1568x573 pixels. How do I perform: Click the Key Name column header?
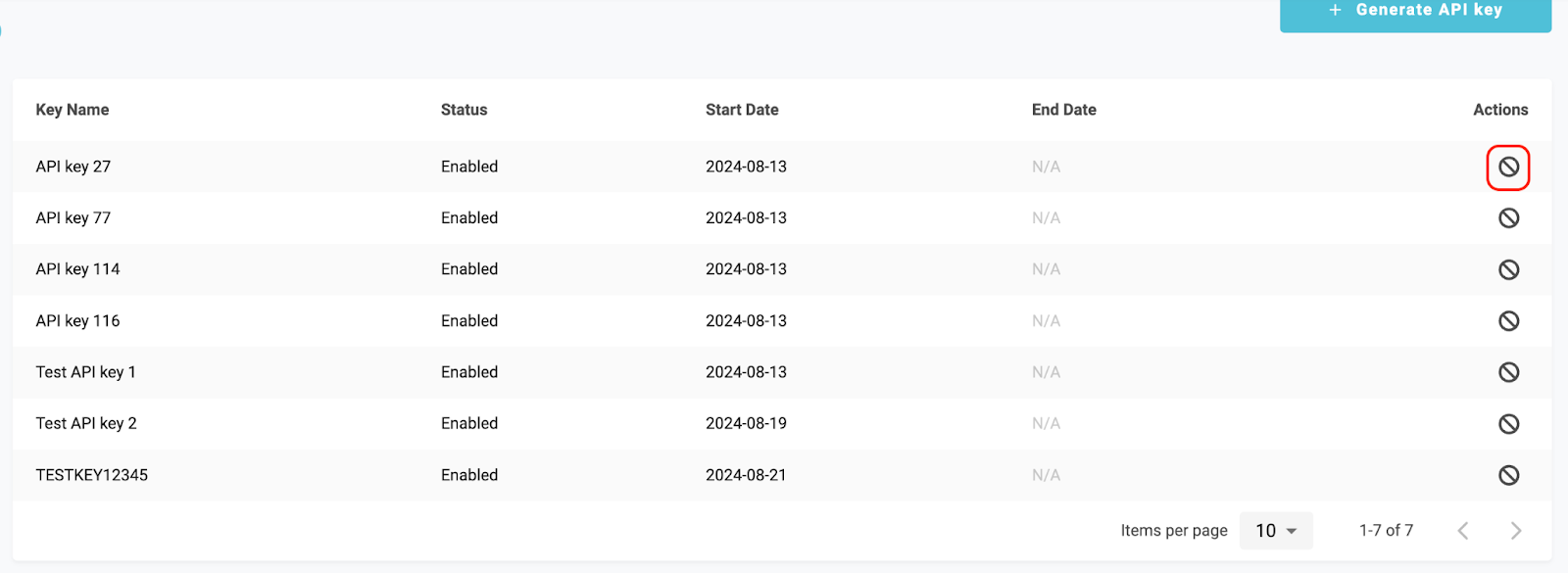tap(73, 110)
